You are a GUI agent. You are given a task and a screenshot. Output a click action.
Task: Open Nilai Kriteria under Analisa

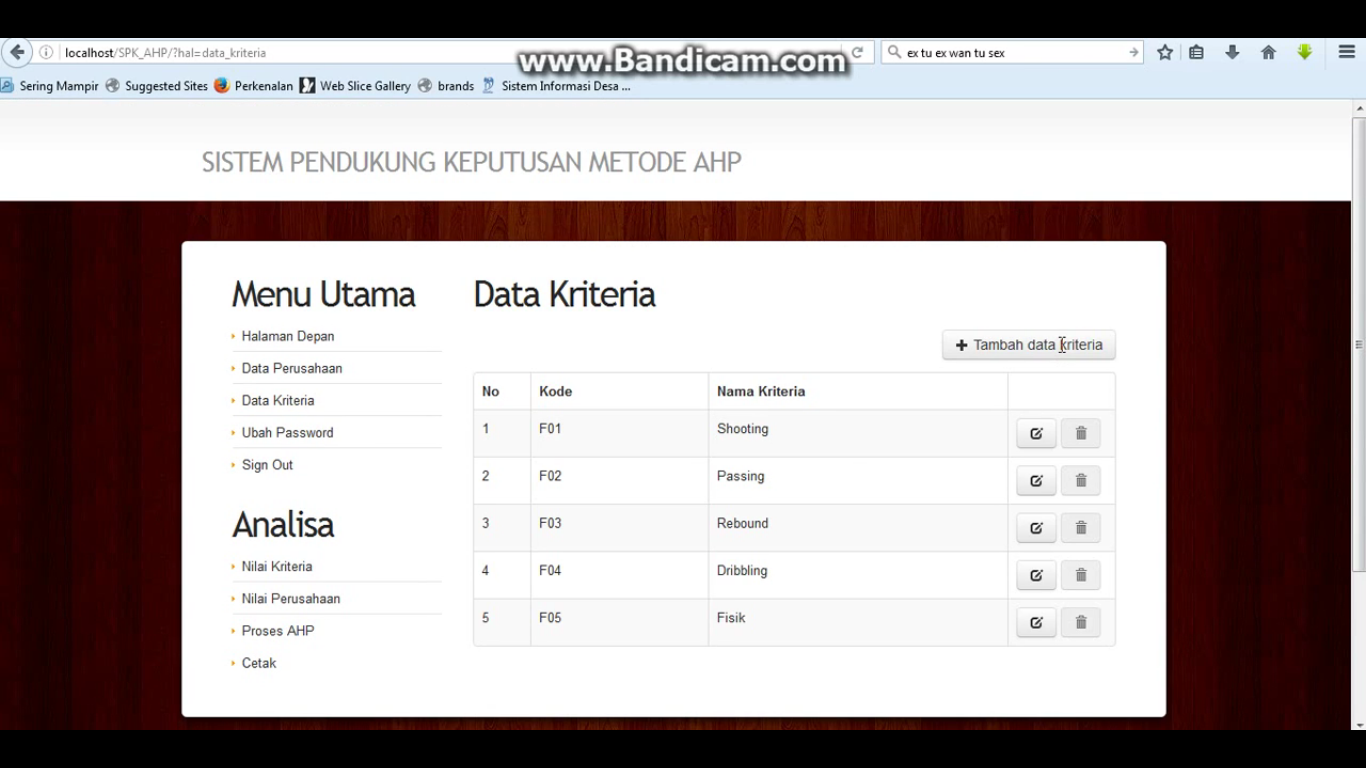pos(277,567)
